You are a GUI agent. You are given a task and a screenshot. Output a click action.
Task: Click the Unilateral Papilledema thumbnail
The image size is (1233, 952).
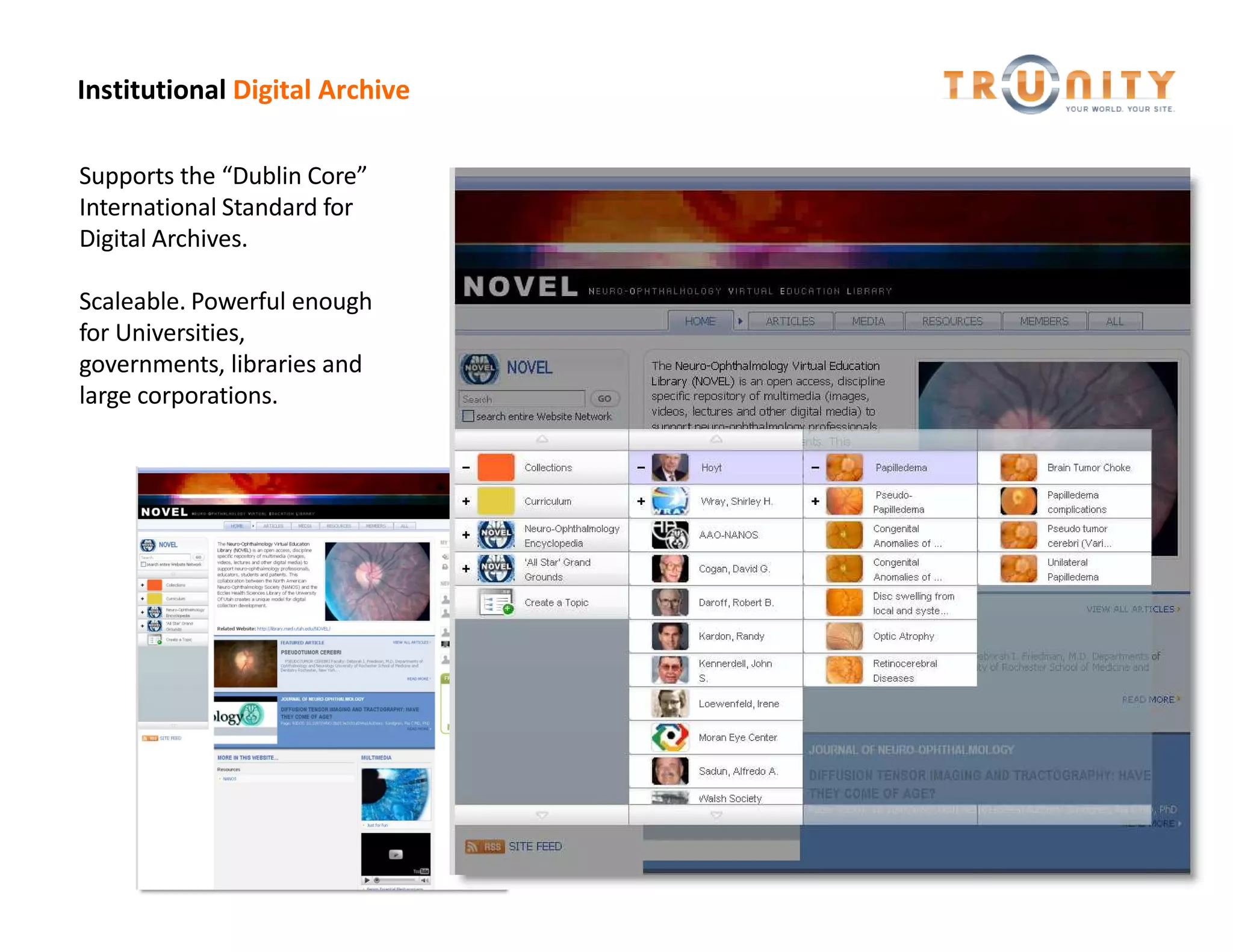point(1019,569)
